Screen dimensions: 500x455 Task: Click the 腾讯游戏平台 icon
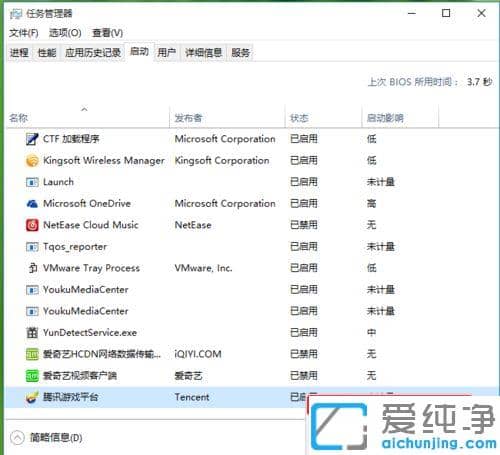coord(32,397)
